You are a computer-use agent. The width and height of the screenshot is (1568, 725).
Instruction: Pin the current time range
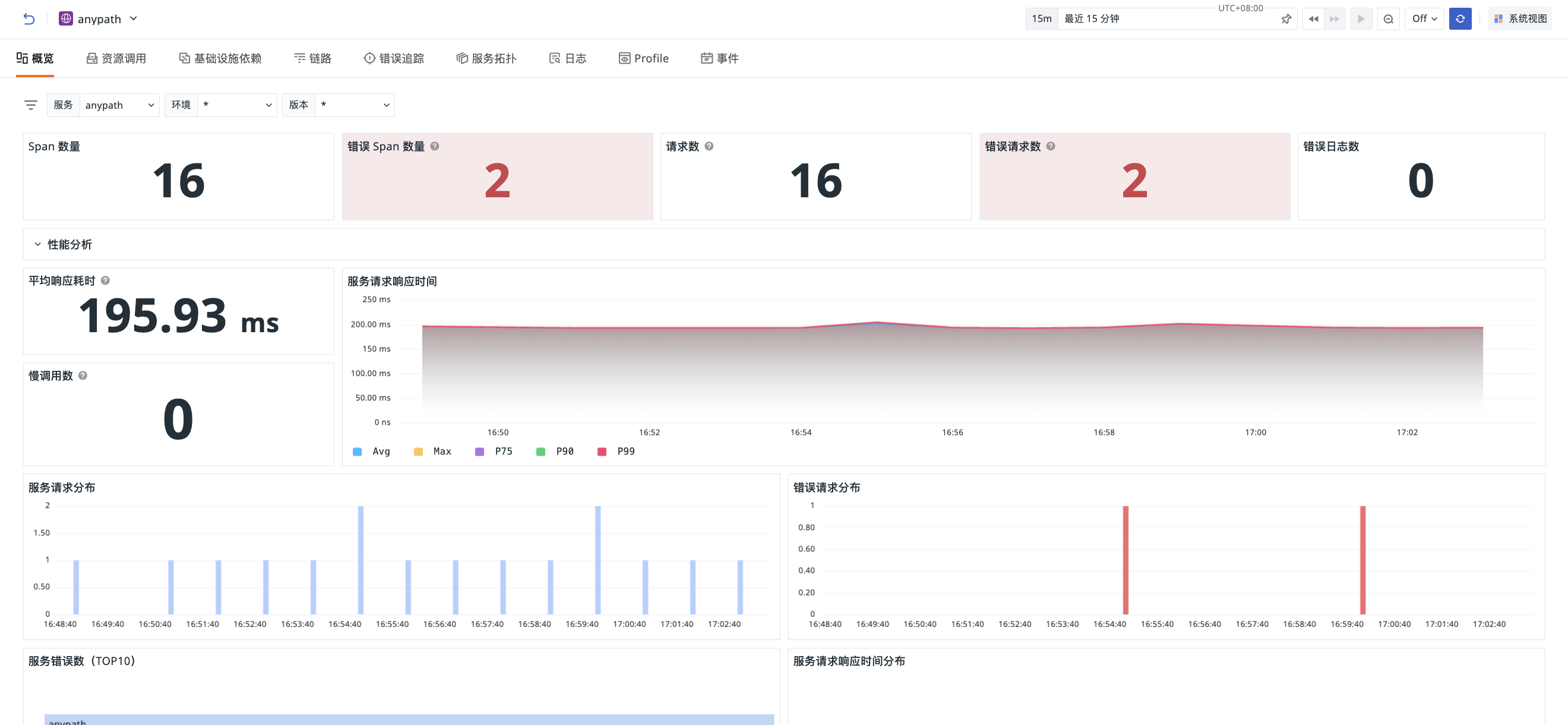pyautogui.click(x=1286, y=19)
